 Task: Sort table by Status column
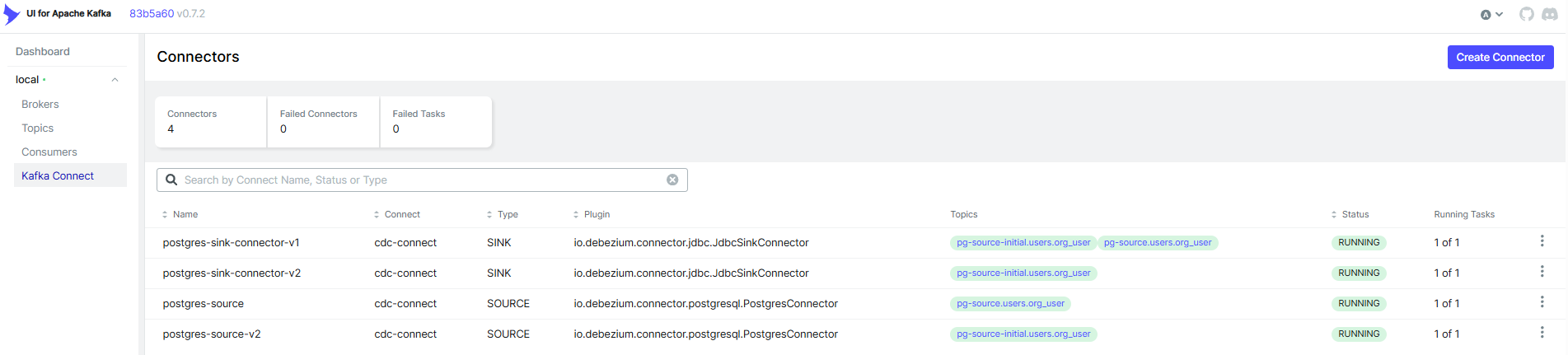[1350, 214]
